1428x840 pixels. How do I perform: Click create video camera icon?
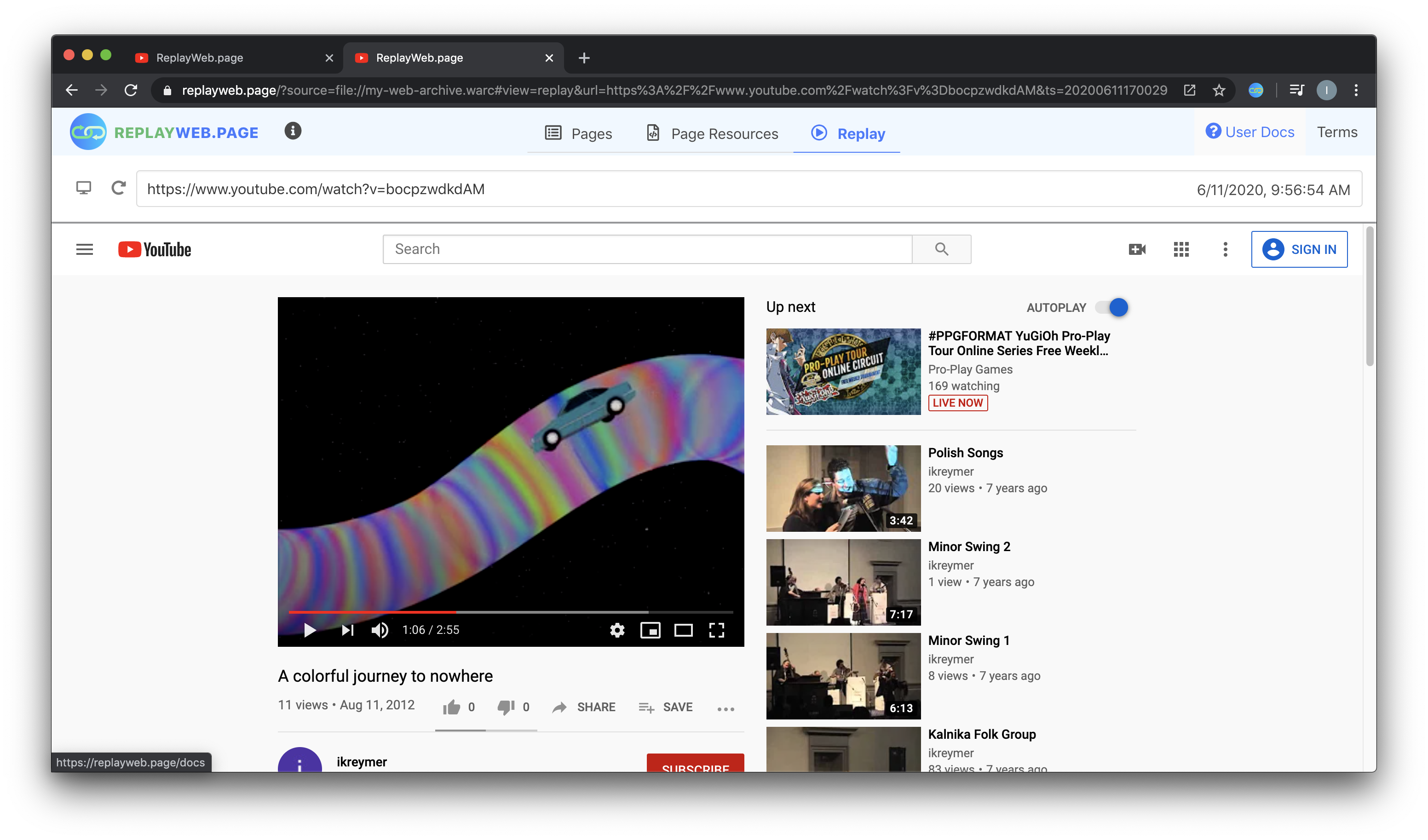coord(1137,249)
